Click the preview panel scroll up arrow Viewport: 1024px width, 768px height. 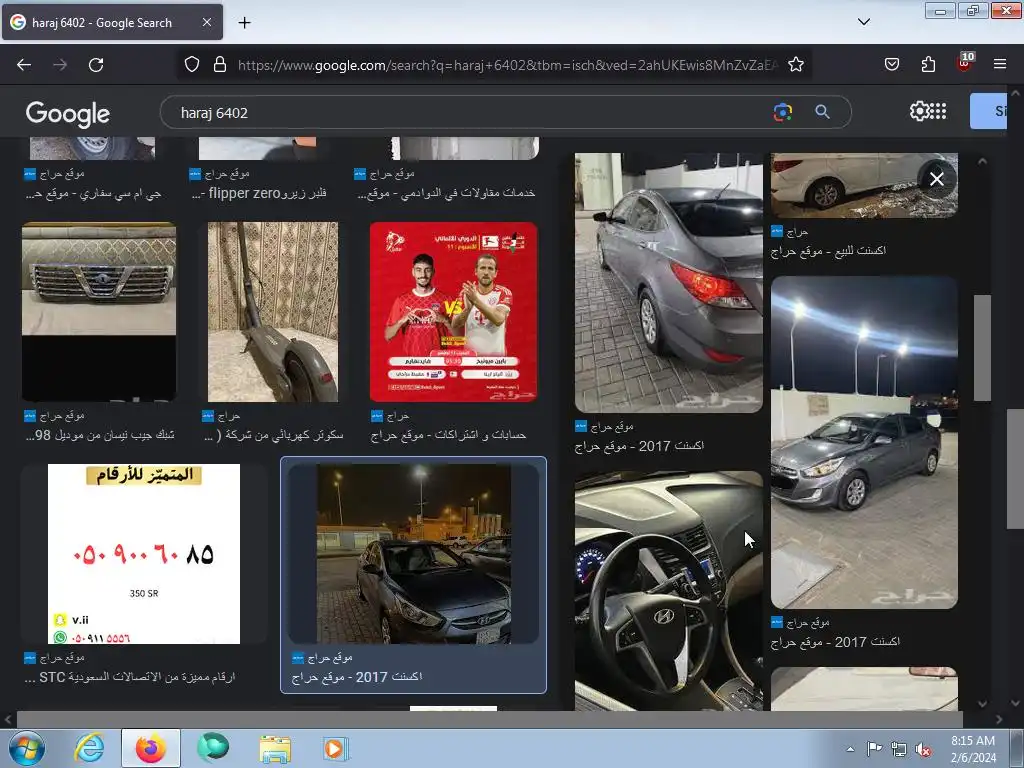982,161
